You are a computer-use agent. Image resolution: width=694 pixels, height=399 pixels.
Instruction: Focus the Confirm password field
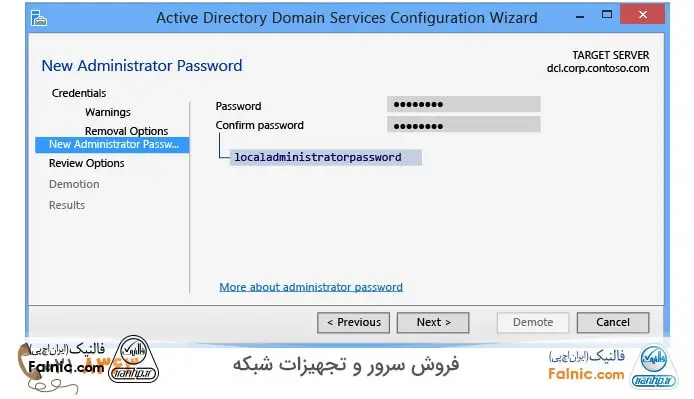[x=464, y=125]
